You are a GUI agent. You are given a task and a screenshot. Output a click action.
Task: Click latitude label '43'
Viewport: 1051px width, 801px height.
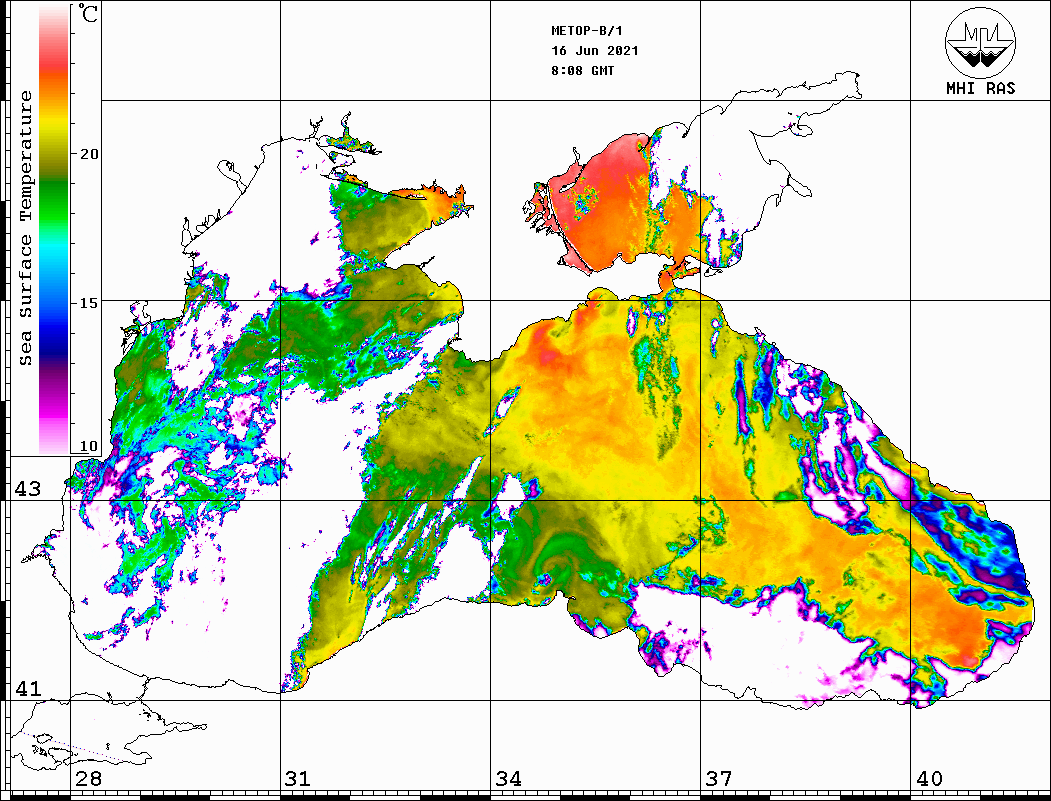(x=28, y=489)
